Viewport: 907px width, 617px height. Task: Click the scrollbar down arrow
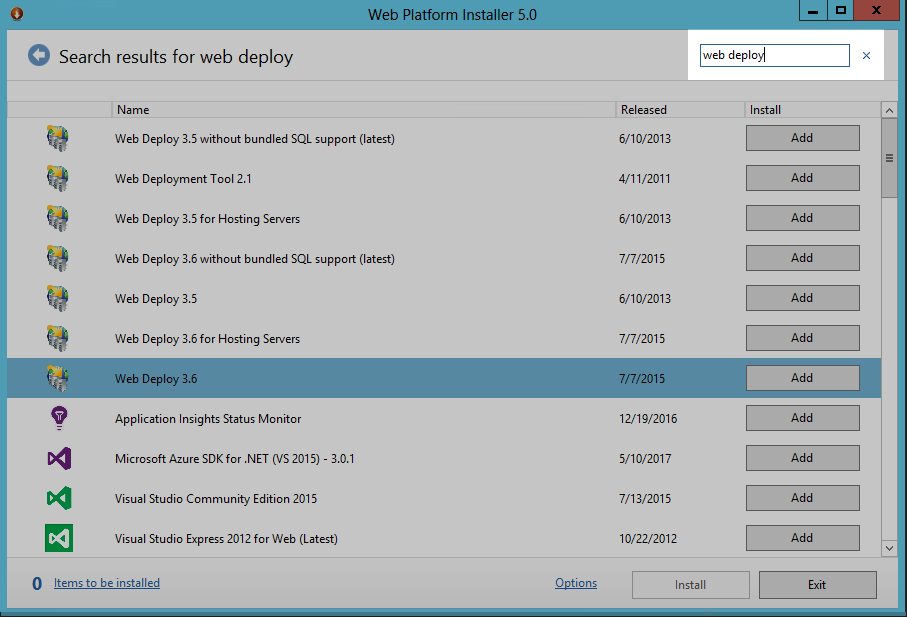coord(889,548)
